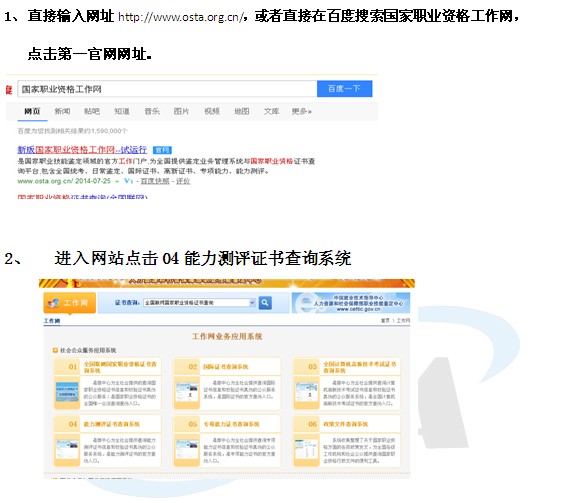
Task: Click the Baidu logo beside search box
Action: click(x=9, y=90)
